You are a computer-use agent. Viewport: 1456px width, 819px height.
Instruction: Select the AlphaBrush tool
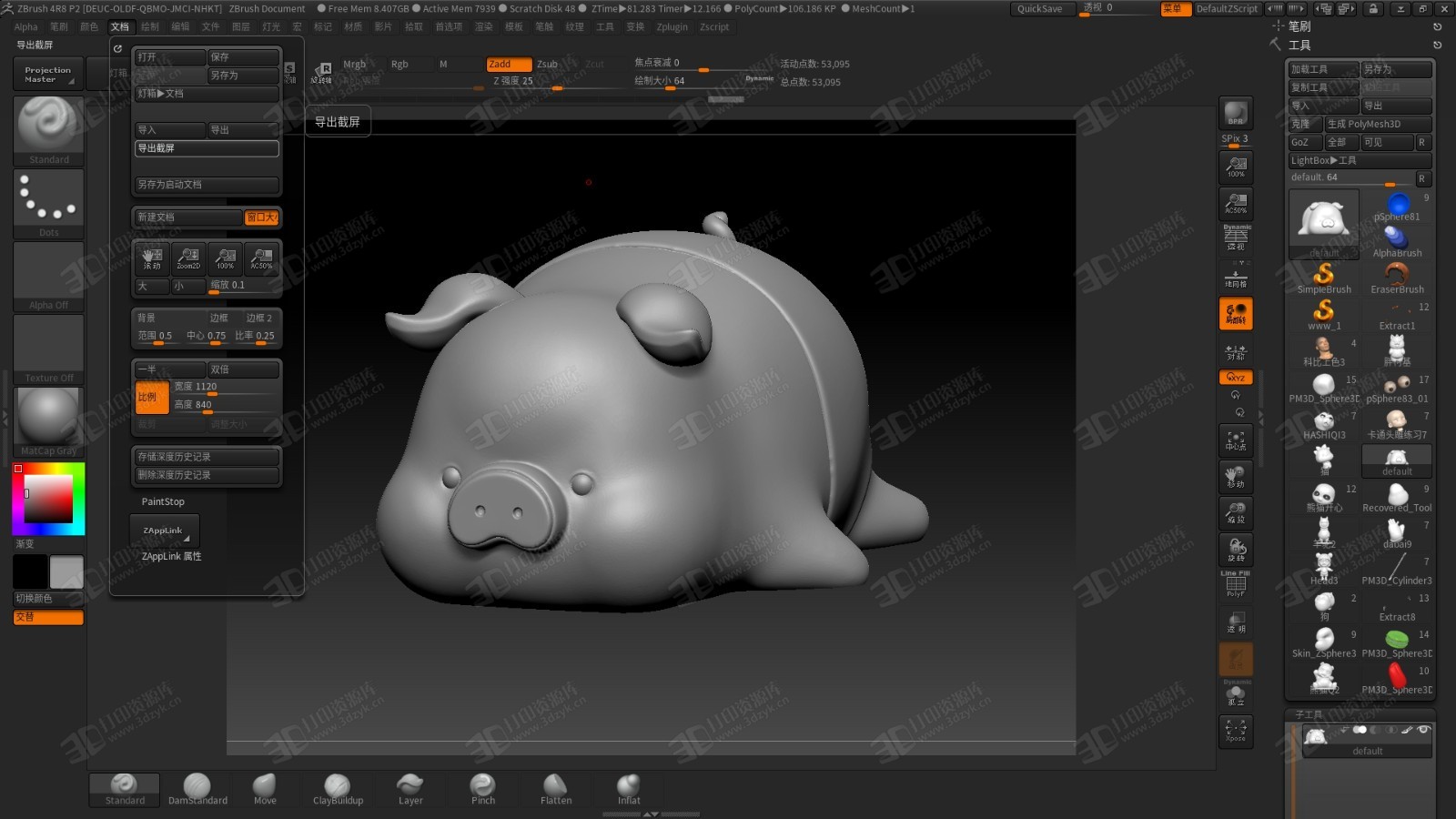(1397, 241)
